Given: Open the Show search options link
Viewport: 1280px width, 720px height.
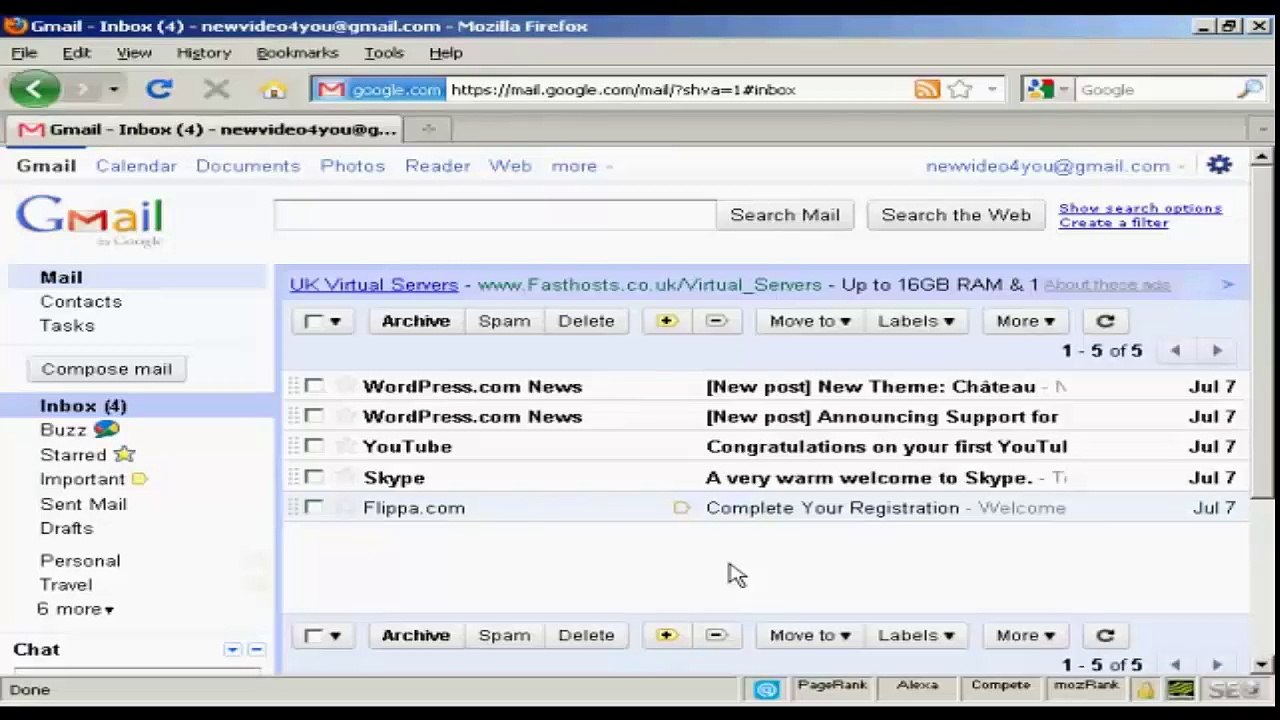Looking at the screenshot, I should pyautogui.click(x=1140, y=208).
